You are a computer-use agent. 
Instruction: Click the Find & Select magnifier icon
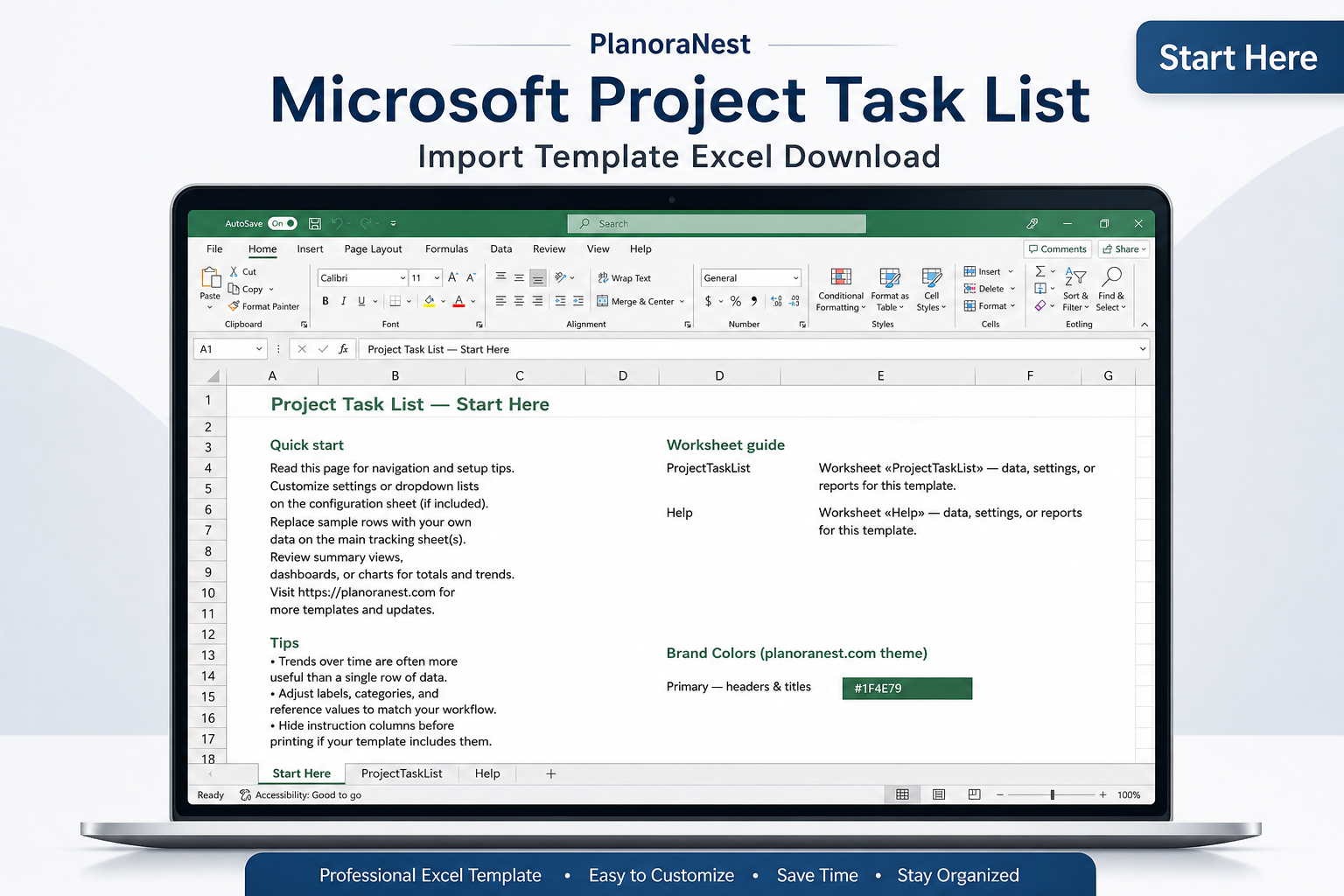pos(1111,277)
